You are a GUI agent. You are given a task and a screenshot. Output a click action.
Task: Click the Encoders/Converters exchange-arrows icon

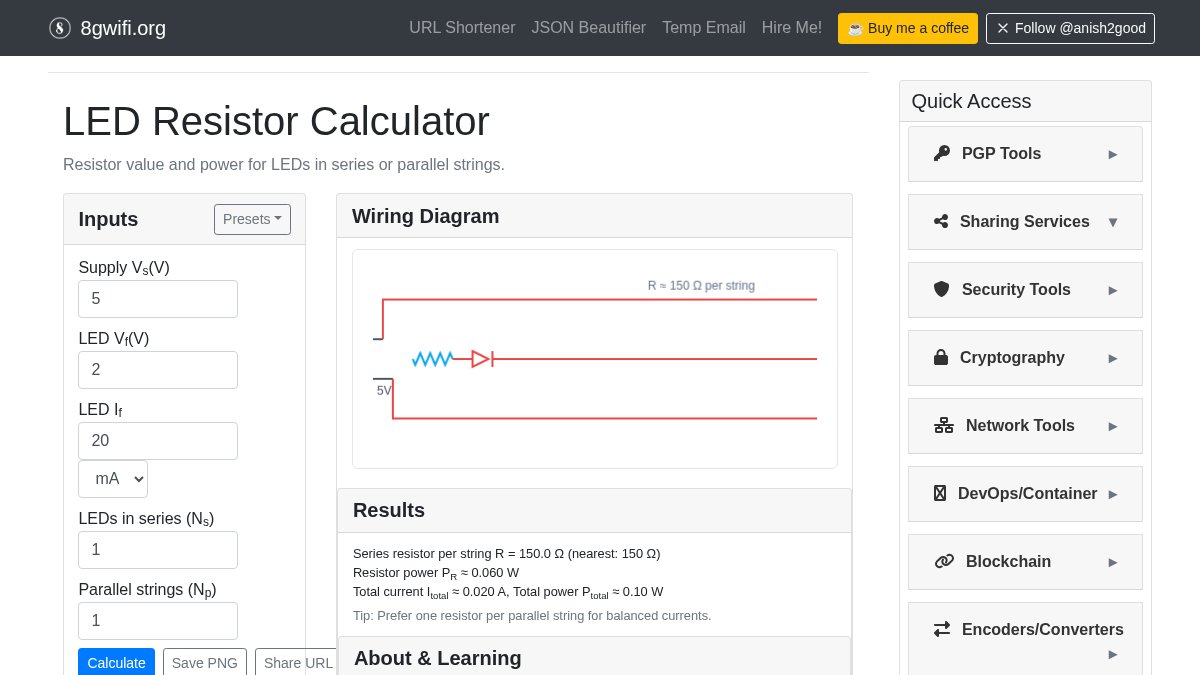click(941, 629)
